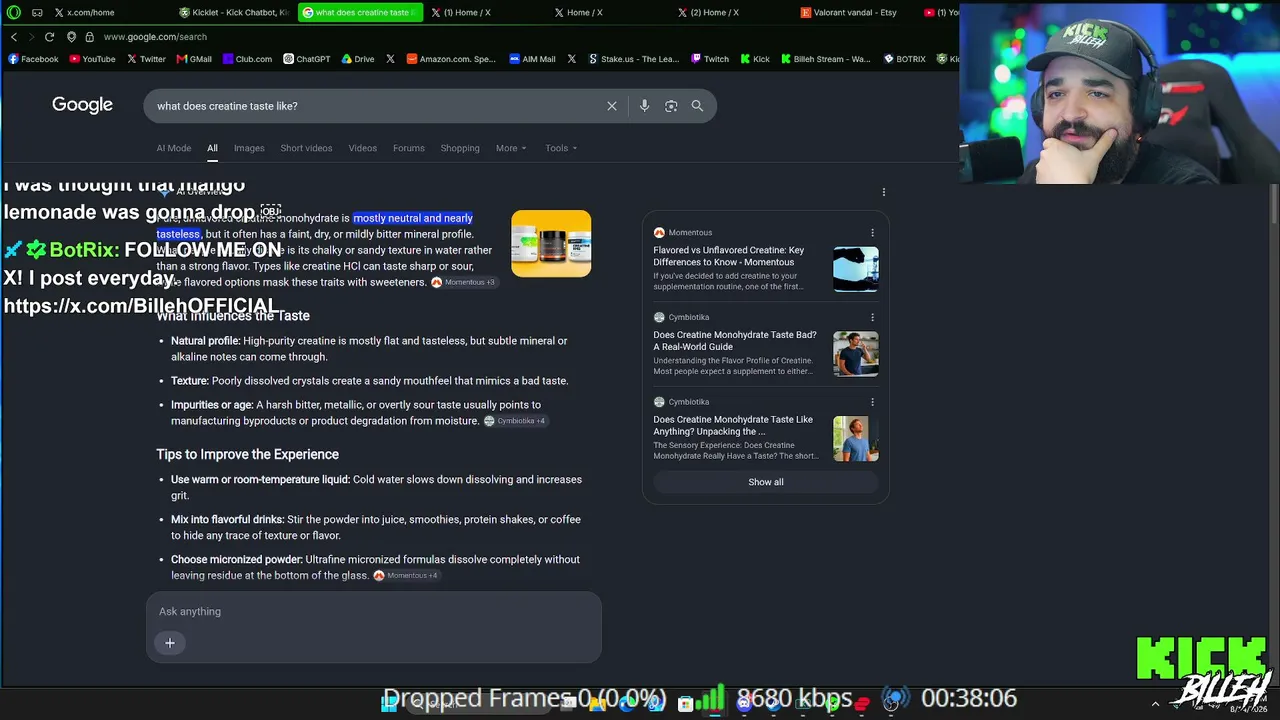Viewport: 1280px width, 720px height.
Task: Click the 'What Influences the Taste' heading
Action: pos(233,316)
